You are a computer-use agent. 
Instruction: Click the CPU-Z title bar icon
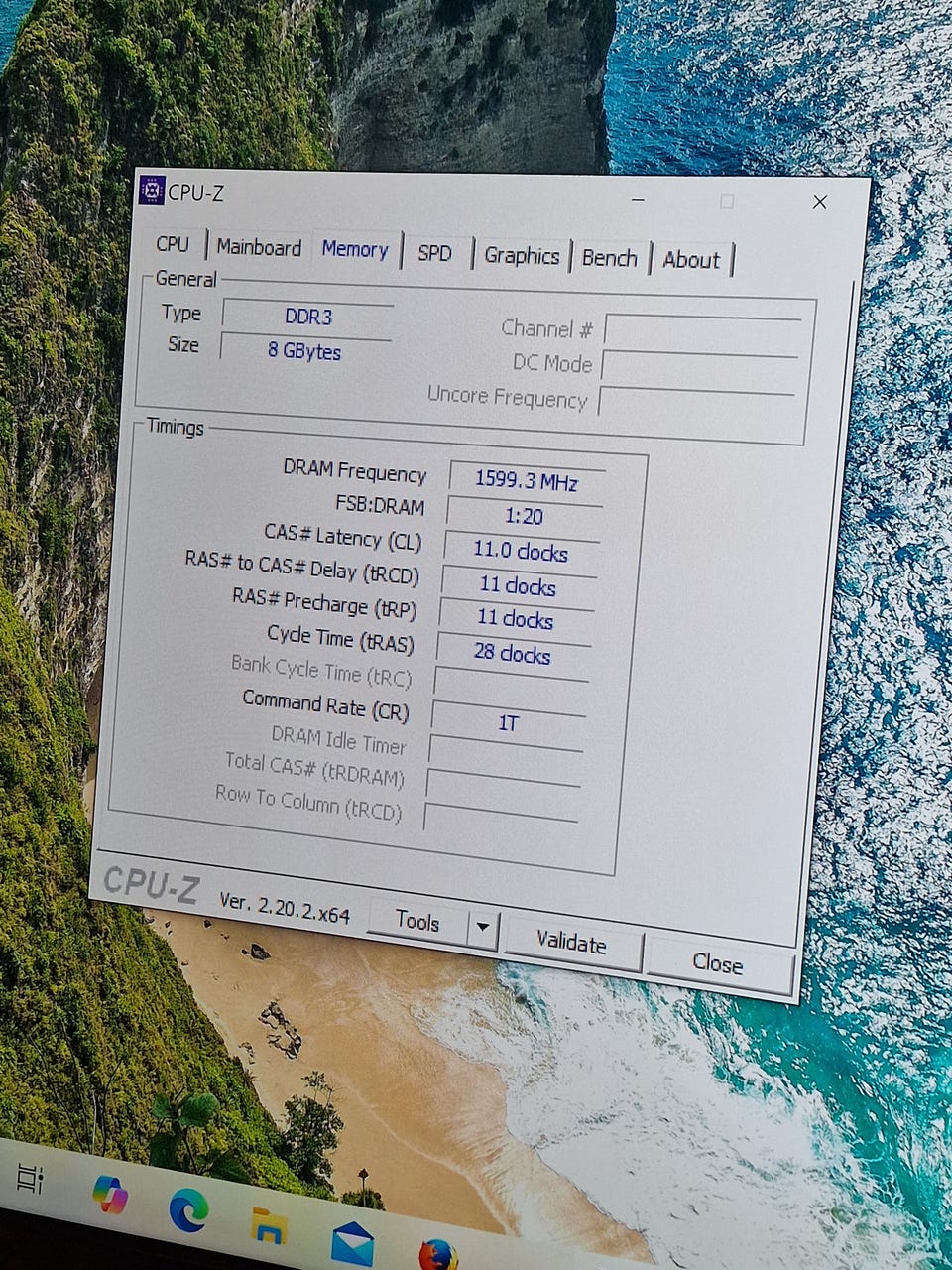(x=151, y=190)
